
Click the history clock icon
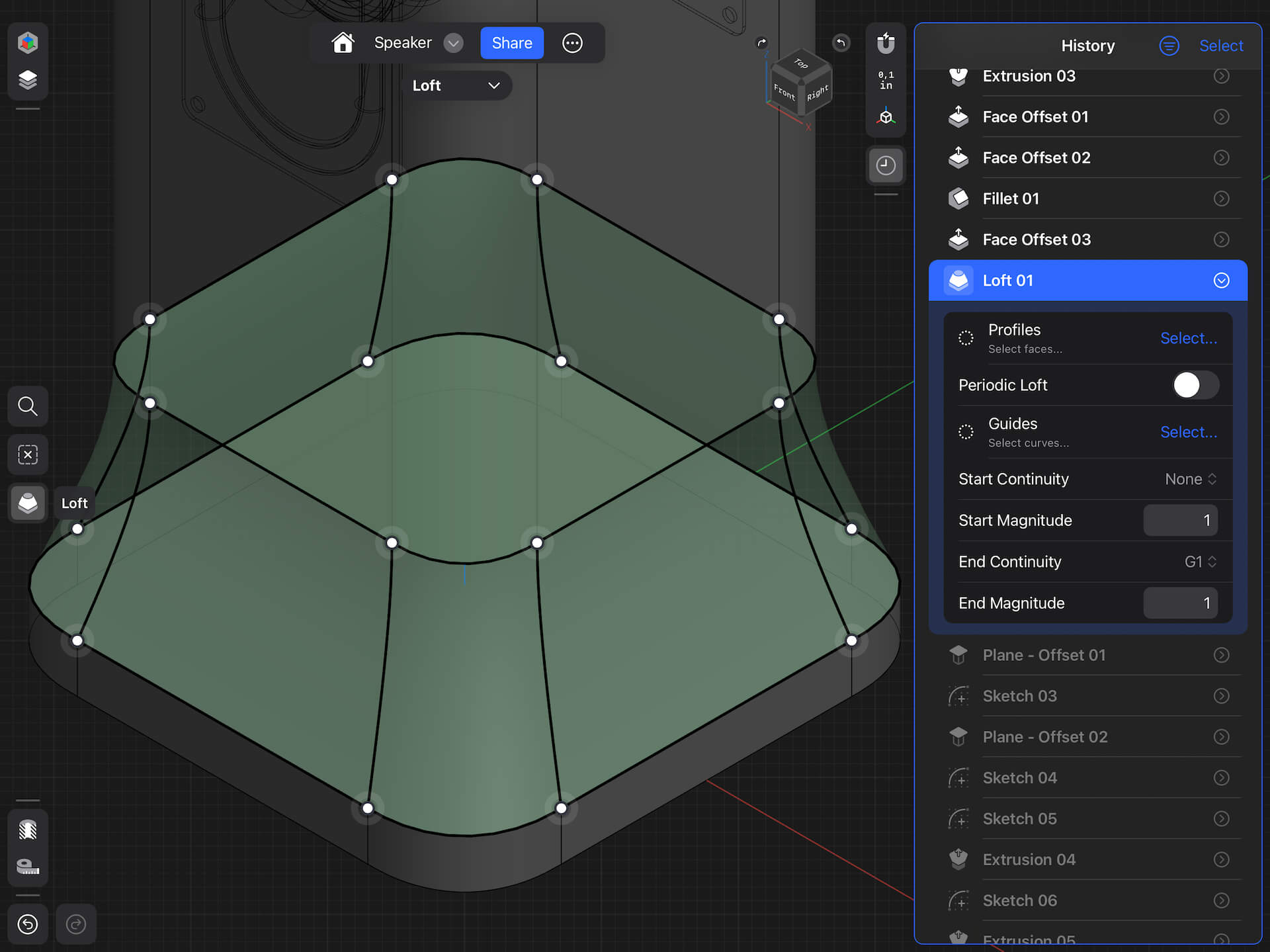pos(886,165)
